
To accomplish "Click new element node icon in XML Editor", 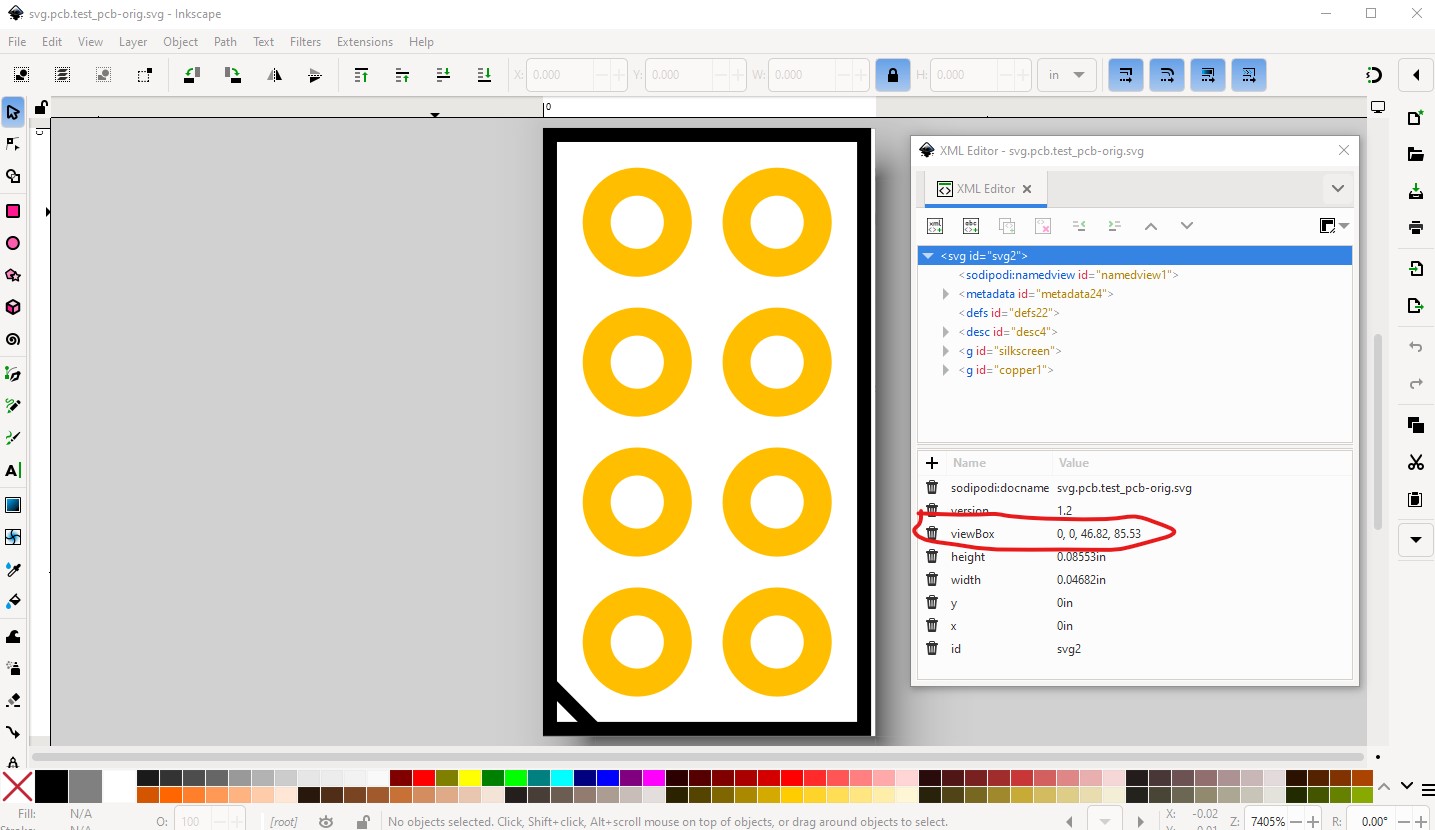I will (x=935, y=226).
